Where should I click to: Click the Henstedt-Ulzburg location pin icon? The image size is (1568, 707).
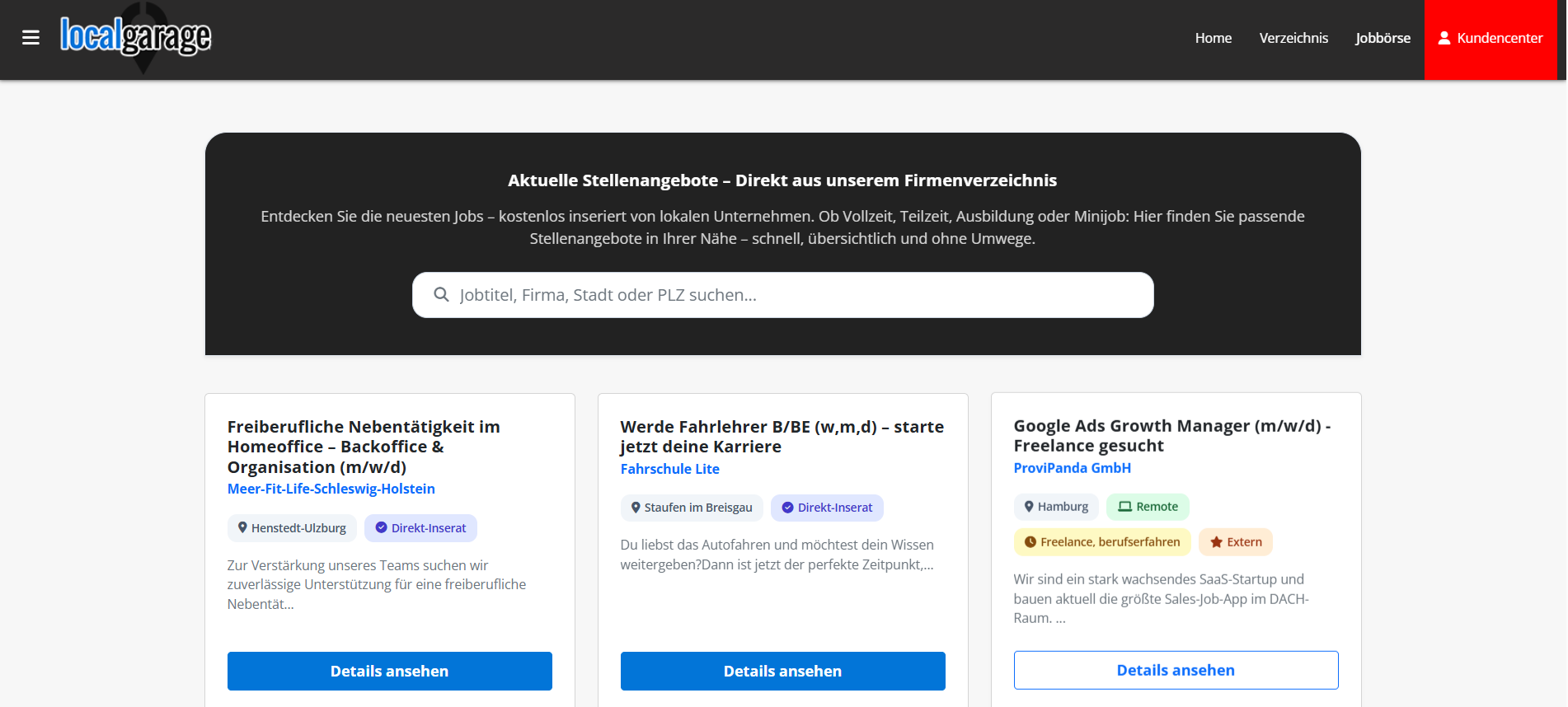242,528
